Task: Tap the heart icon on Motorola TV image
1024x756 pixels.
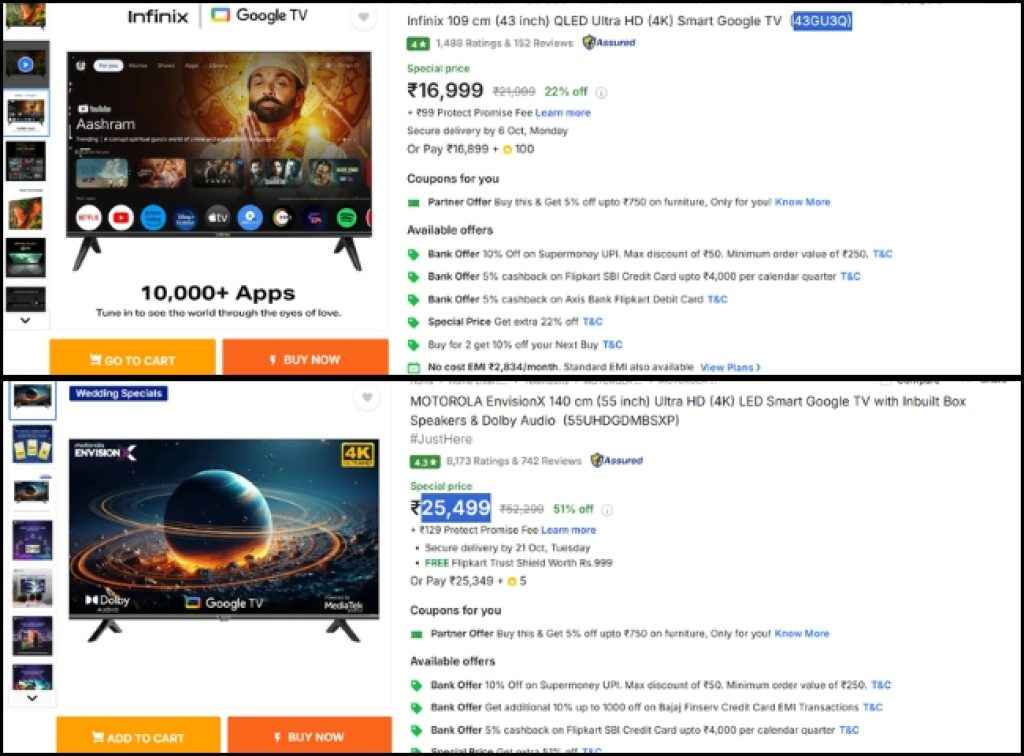Action: (x=367, y=398)
